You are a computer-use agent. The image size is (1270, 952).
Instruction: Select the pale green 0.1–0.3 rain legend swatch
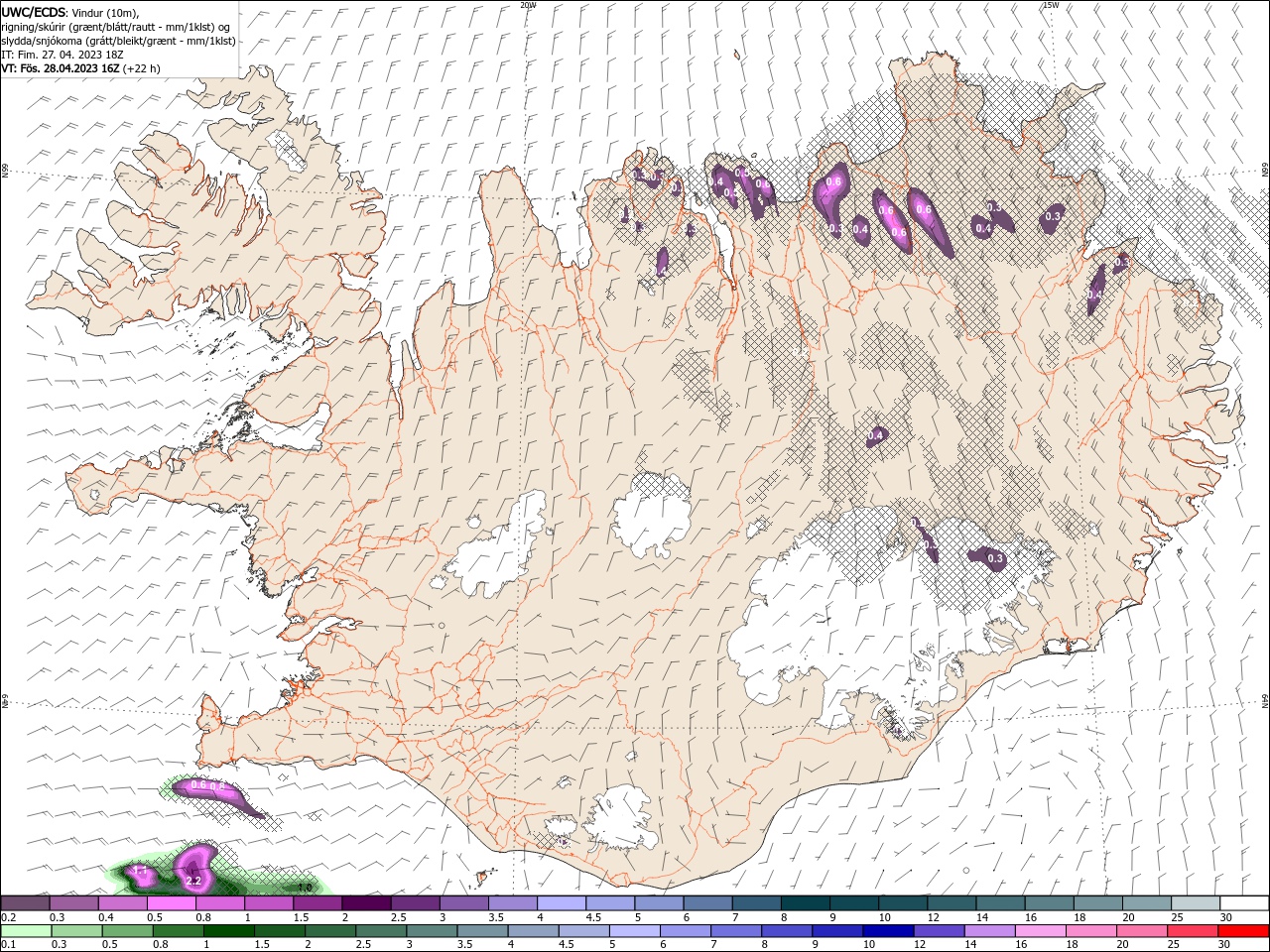pos(26,931)
